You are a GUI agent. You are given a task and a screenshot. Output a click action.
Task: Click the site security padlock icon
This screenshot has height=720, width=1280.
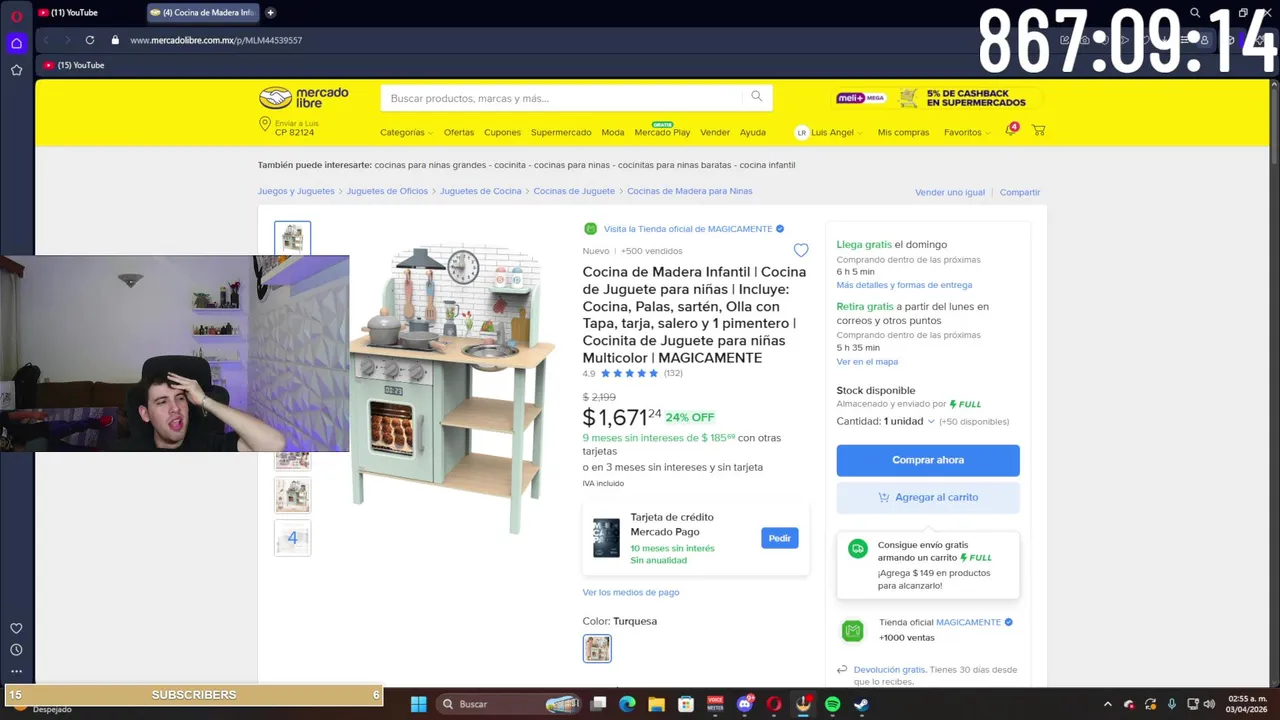click(115, 40)
